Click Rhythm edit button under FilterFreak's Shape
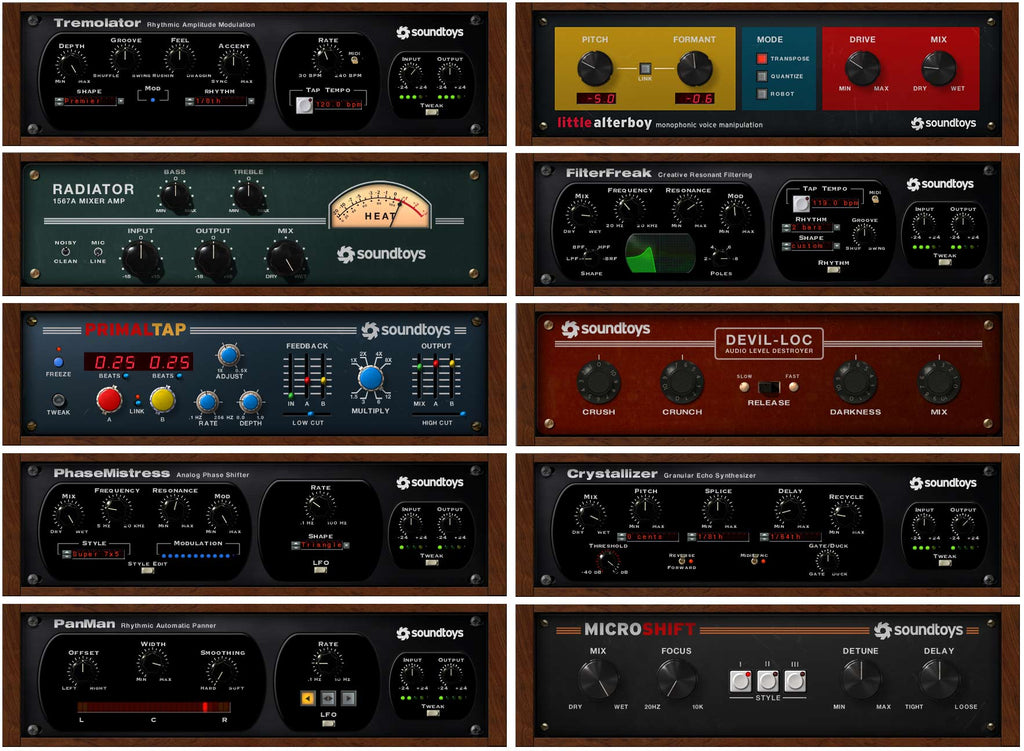The width and height of the screenshot is (1024, 751). click(x=833, y=270)
